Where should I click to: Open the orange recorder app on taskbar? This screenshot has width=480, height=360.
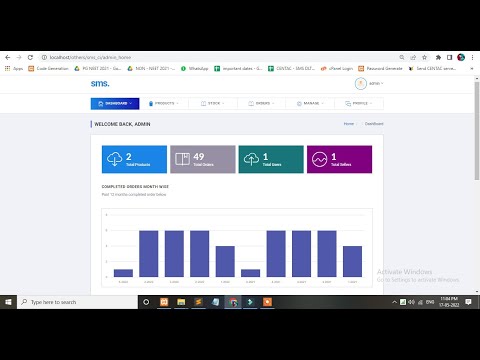pyautogui.click(x=267, y=302)
